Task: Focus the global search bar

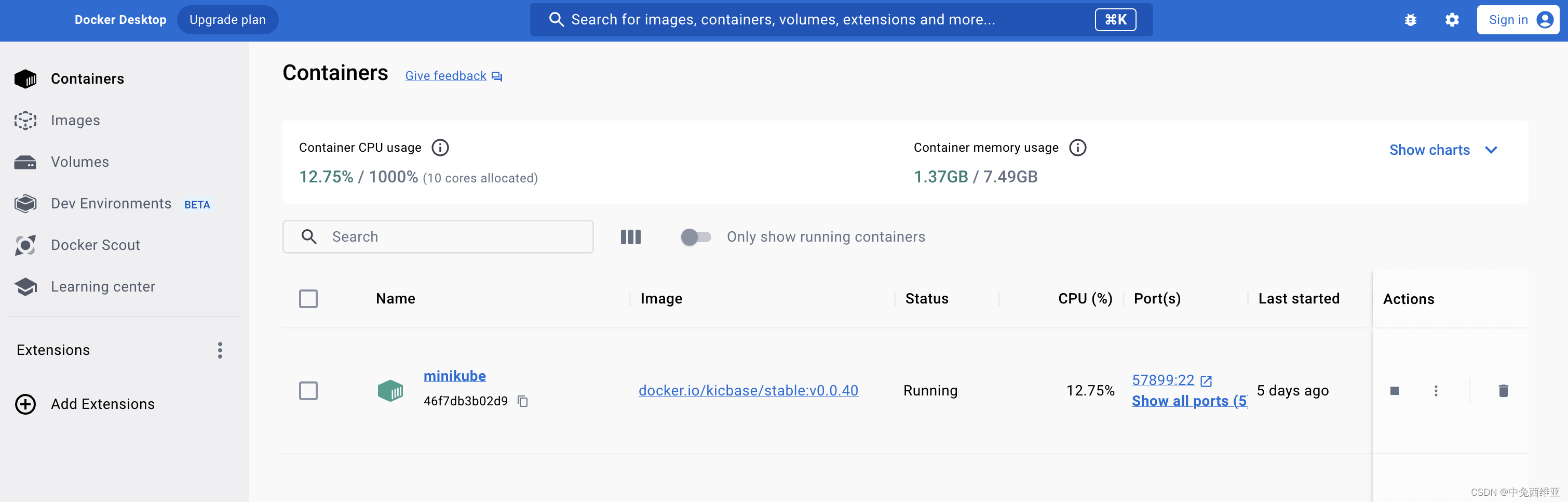Action: pyautogui.click(x=841, y=20)
